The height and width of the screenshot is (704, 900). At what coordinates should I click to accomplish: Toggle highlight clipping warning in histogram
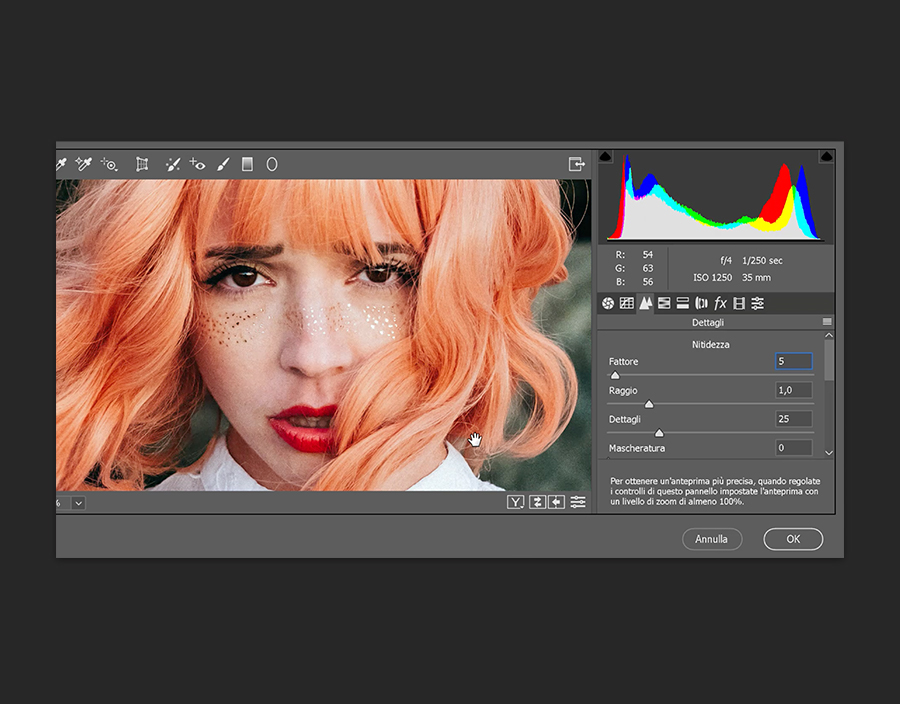coord(826,157)
